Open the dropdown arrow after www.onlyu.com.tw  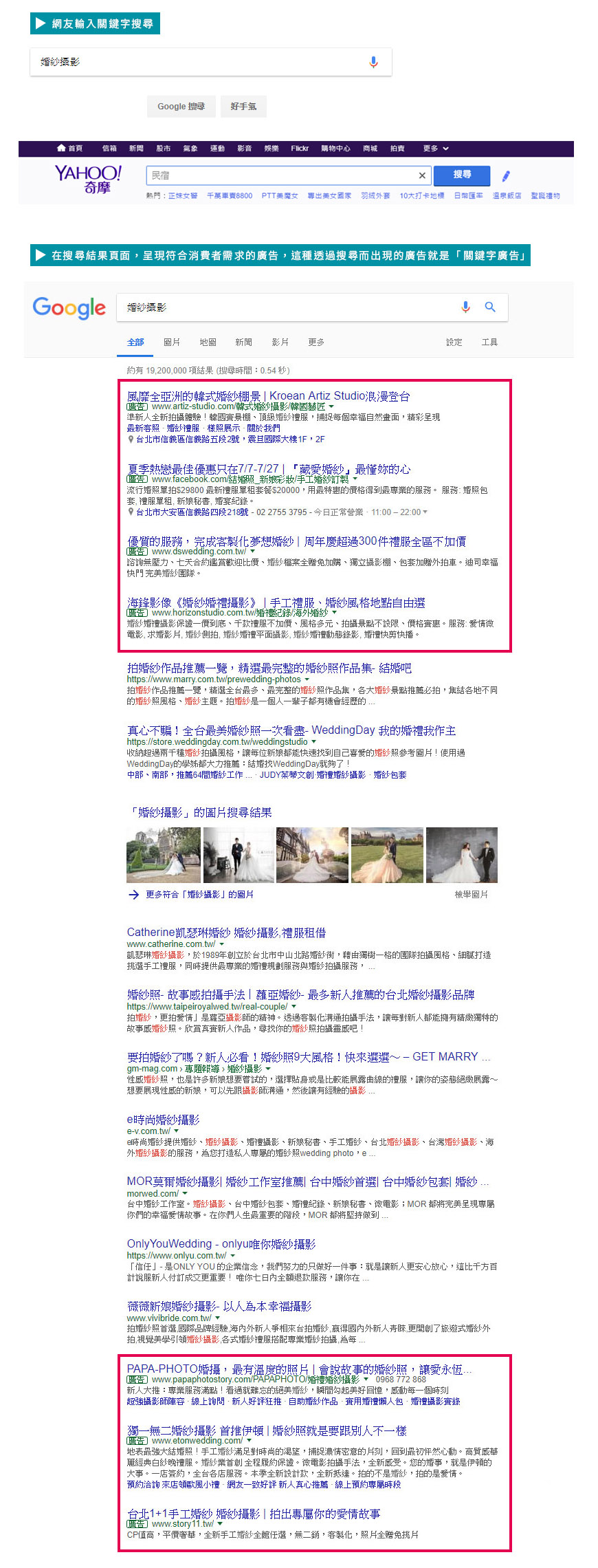232,1255
